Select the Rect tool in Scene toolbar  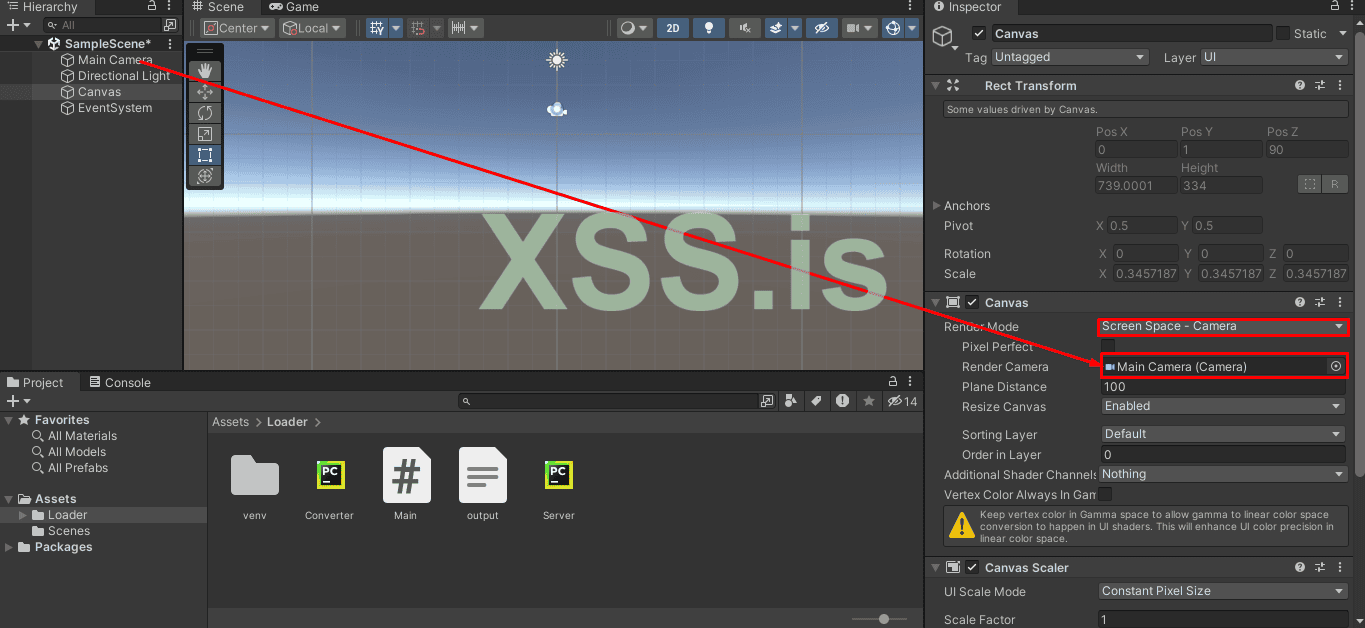tap(205, 155)
